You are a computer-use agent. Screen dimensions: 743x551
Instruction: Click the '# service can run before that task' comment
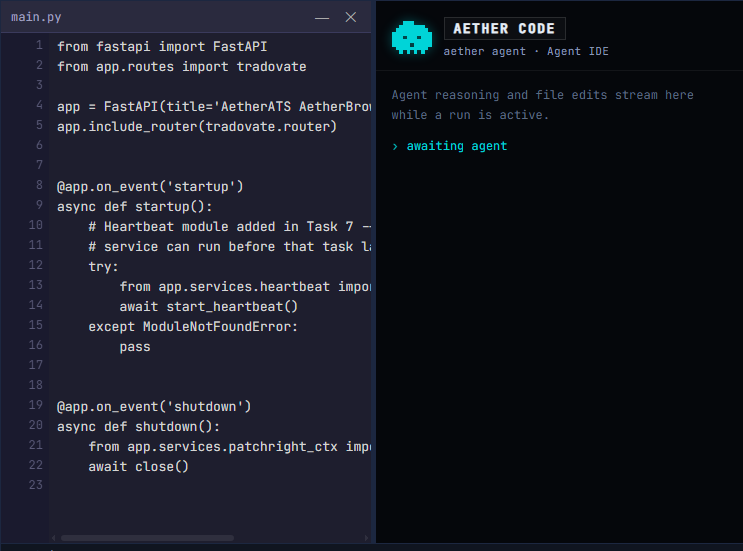pyautogui.click(x=229, y=246)
